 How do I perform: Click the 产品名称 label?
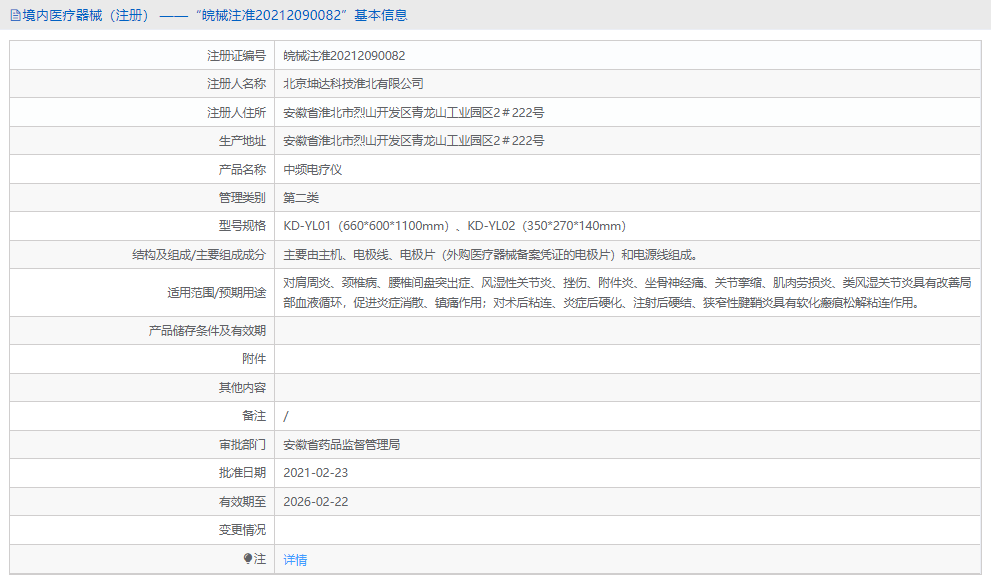(x=243, y=169)
